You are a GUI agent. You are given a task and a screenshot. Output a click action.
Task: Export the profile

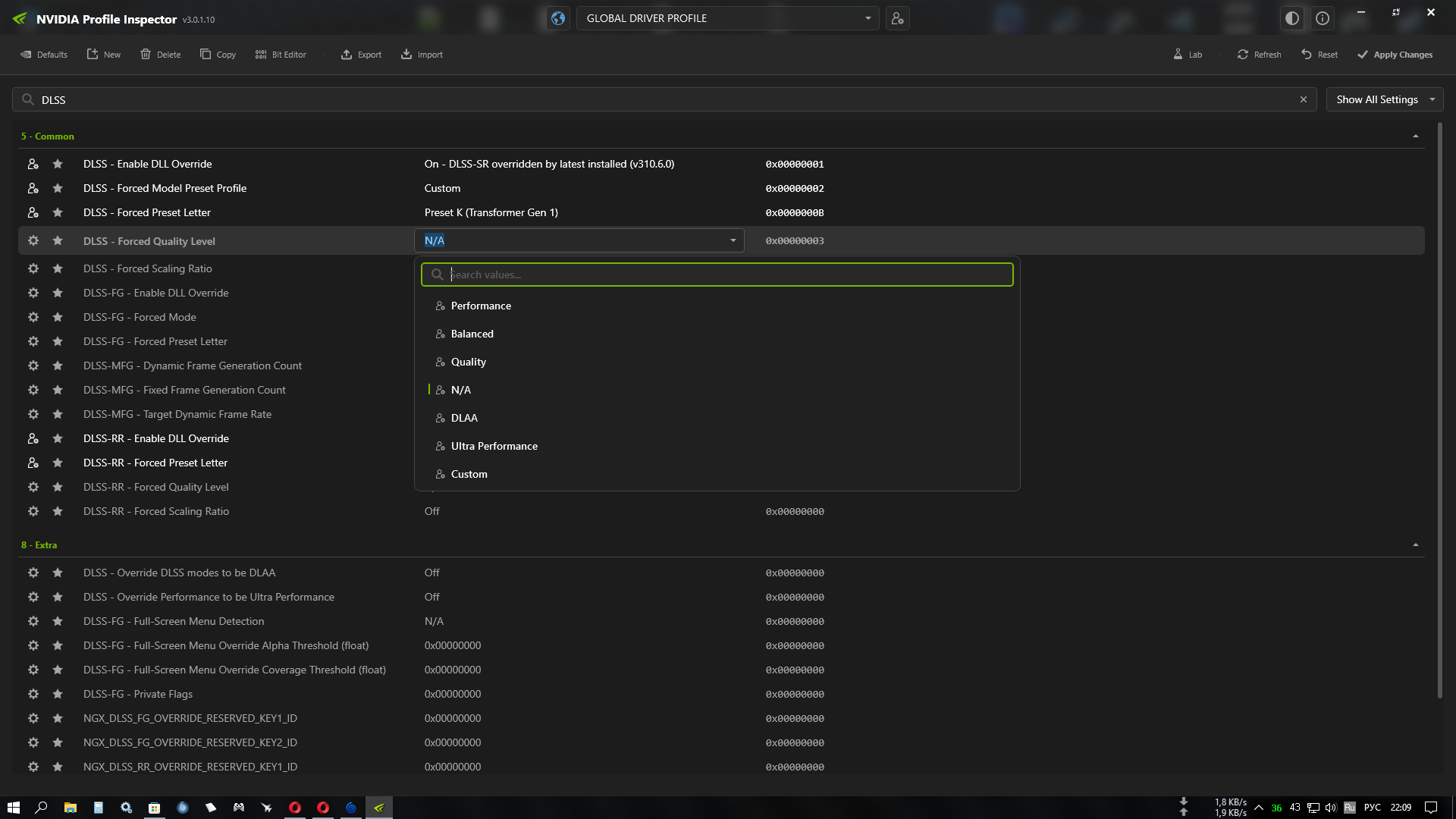click(x=361, y=55)
